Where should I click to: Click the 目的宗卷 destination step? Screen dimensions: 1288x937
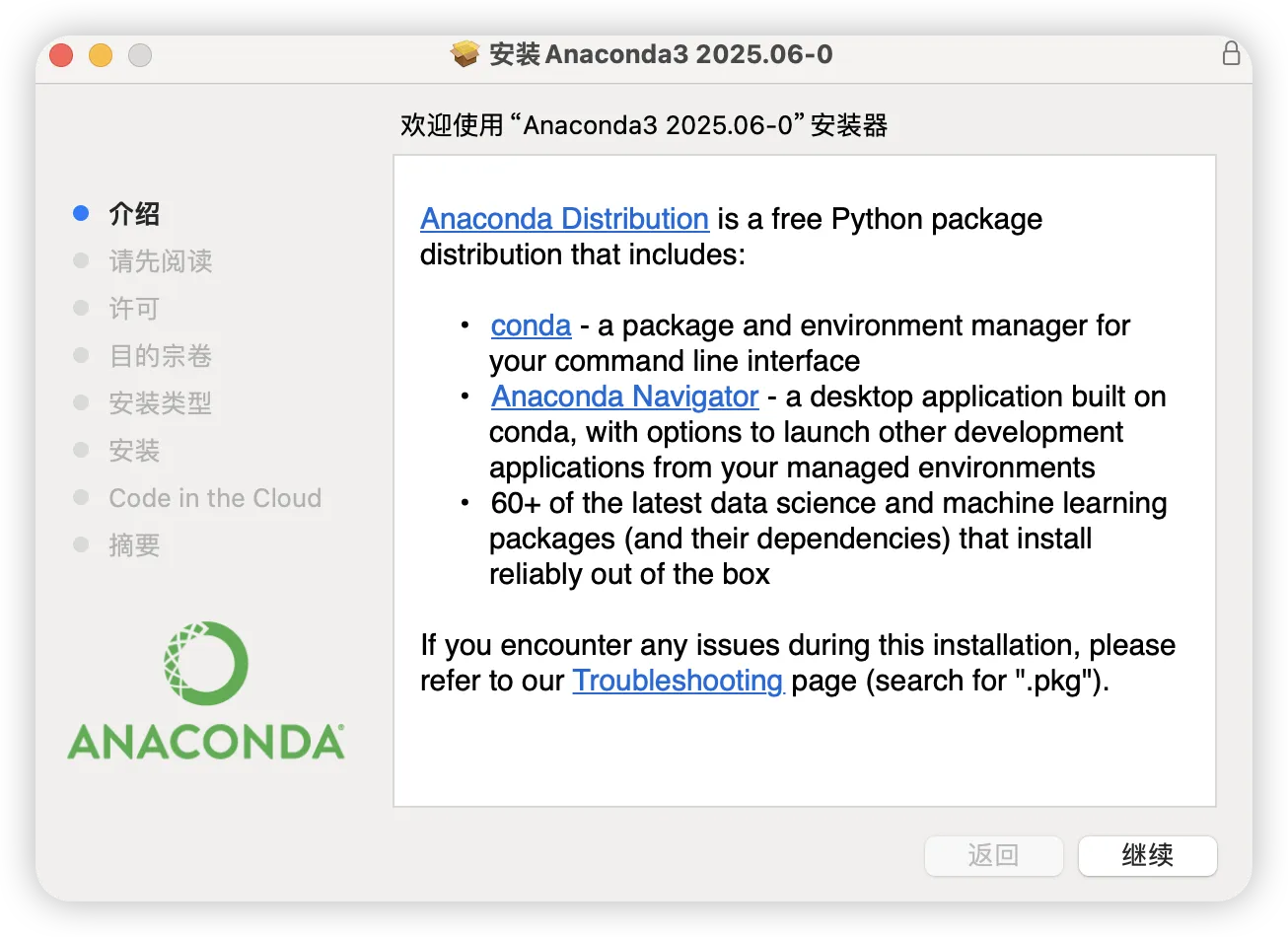pyautogui.click(x=161, y=356)
